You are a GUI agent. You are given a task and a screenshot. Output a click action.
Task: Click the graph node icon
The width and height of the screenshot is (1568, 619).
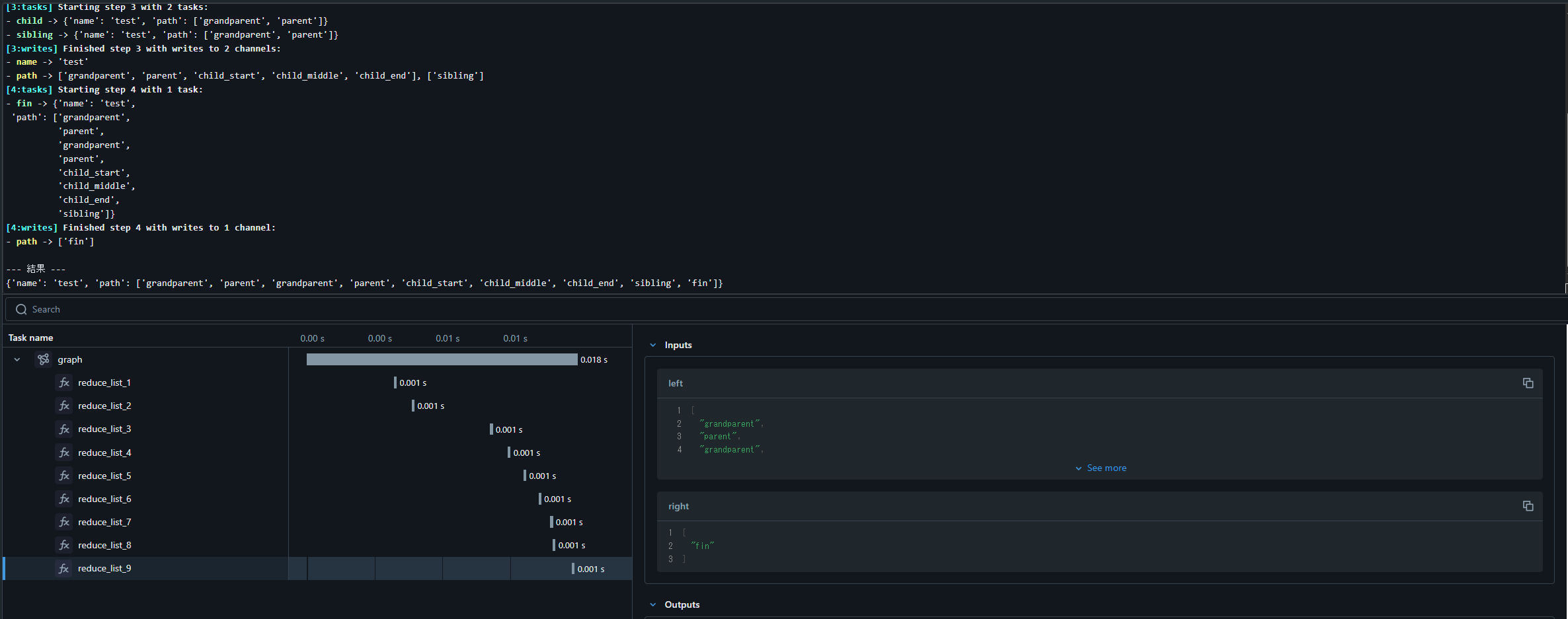click(44, 359)
